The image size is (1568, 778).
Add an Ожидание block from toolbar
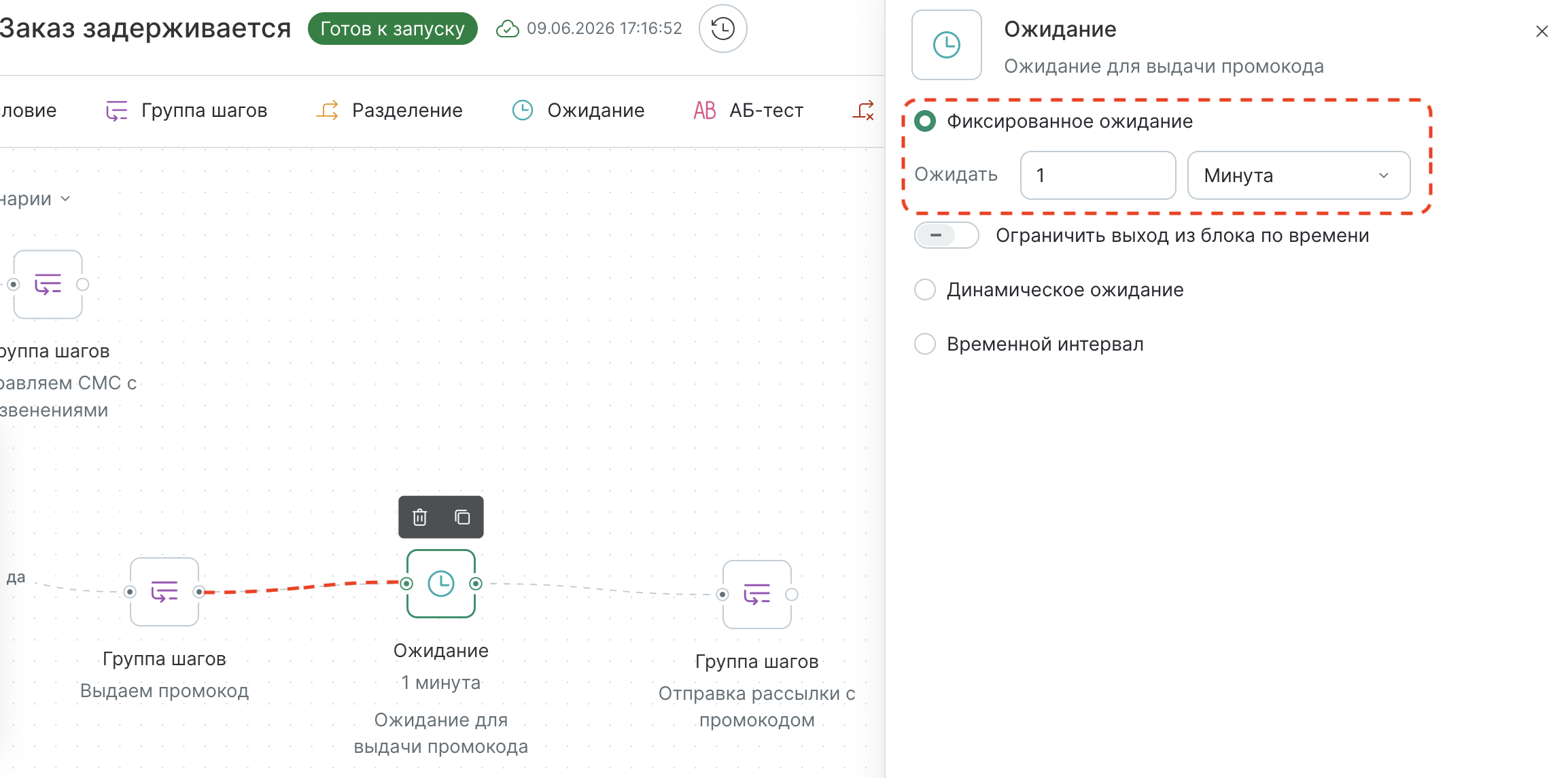[578, 110]
